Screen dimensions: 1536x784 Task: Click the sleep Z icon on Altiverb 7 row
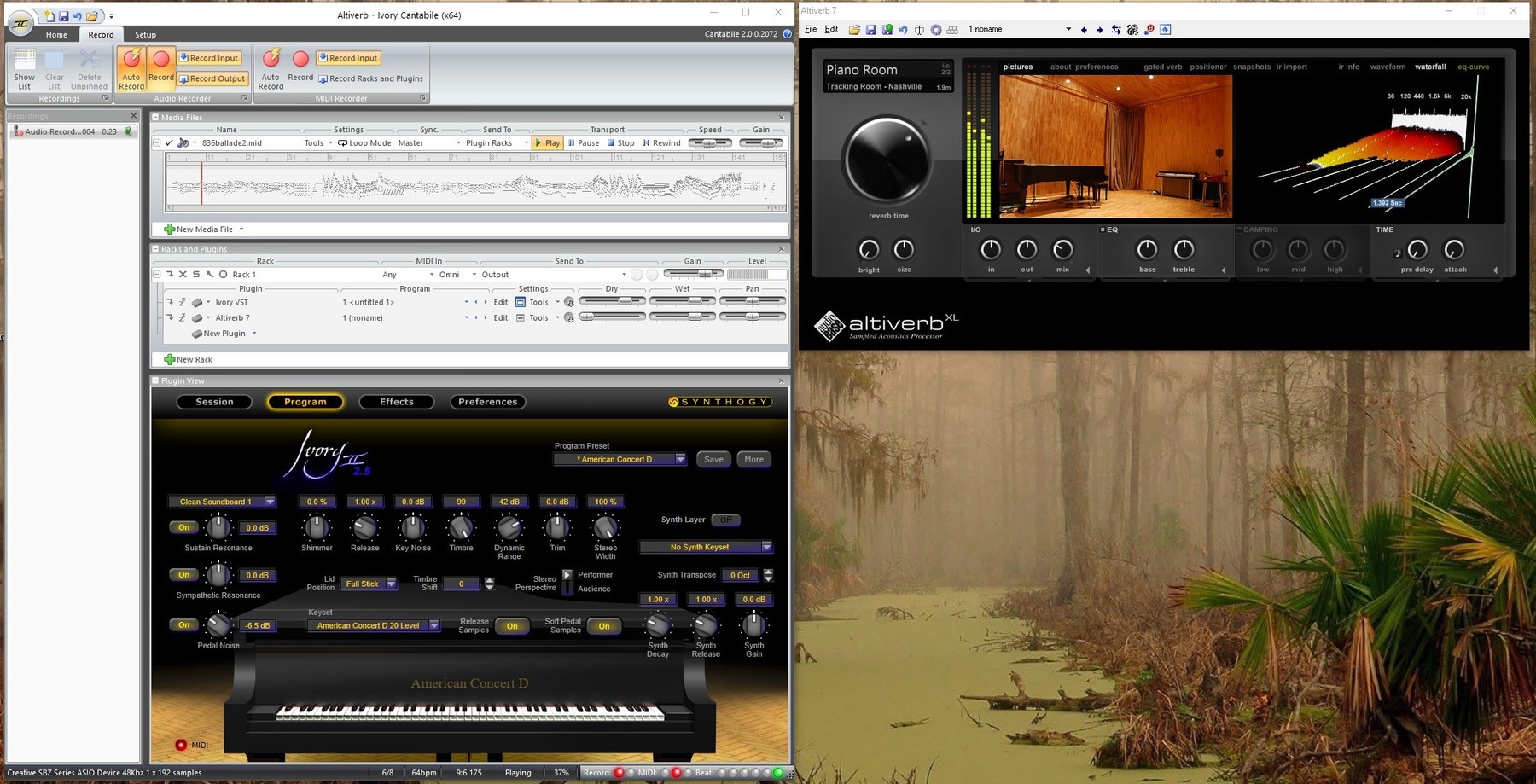(182, 317)
